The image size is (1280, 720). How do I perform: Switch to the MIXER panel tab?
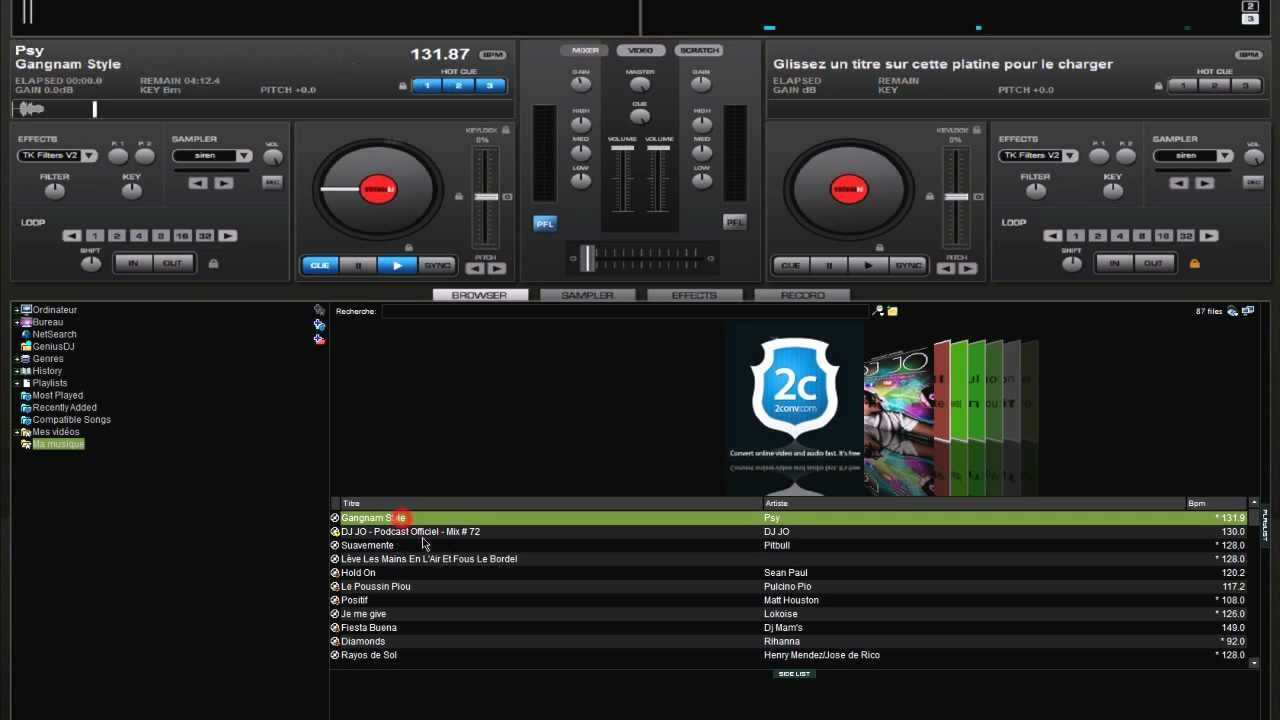click(585, 50)
